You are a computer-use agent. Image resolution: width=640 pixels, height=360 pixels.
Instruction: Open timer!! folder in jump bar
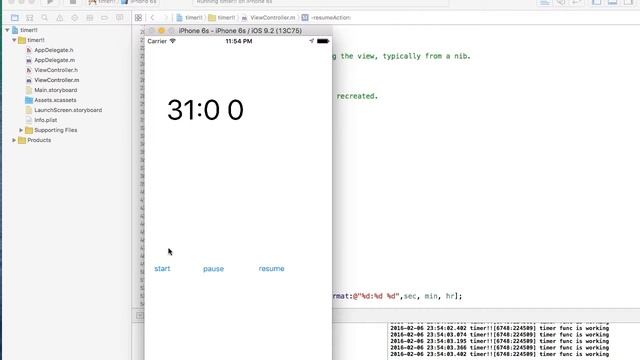(x=222, y=18)
